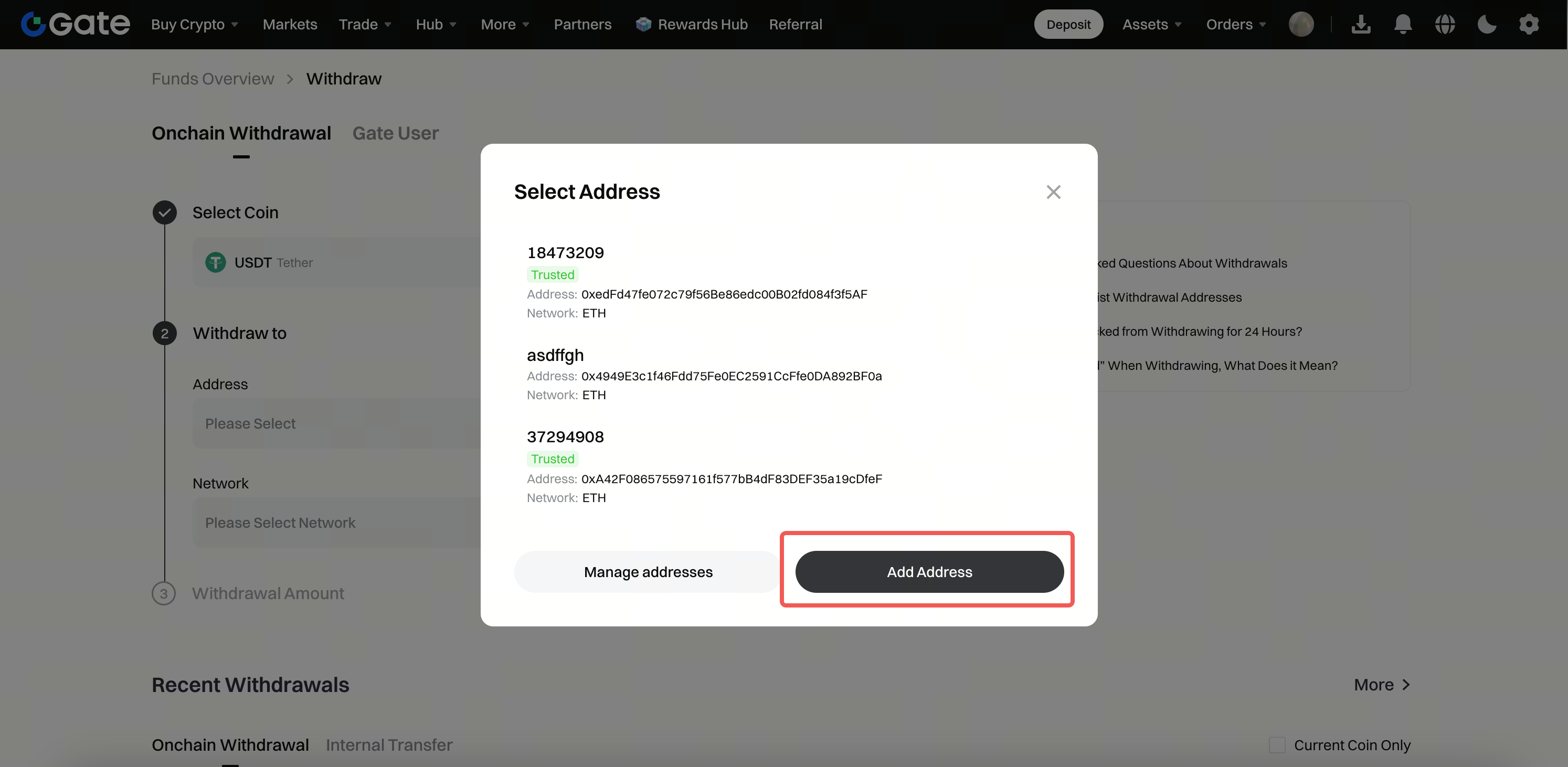
Task: Click the user profile avatar
Action: [1301, 24]
